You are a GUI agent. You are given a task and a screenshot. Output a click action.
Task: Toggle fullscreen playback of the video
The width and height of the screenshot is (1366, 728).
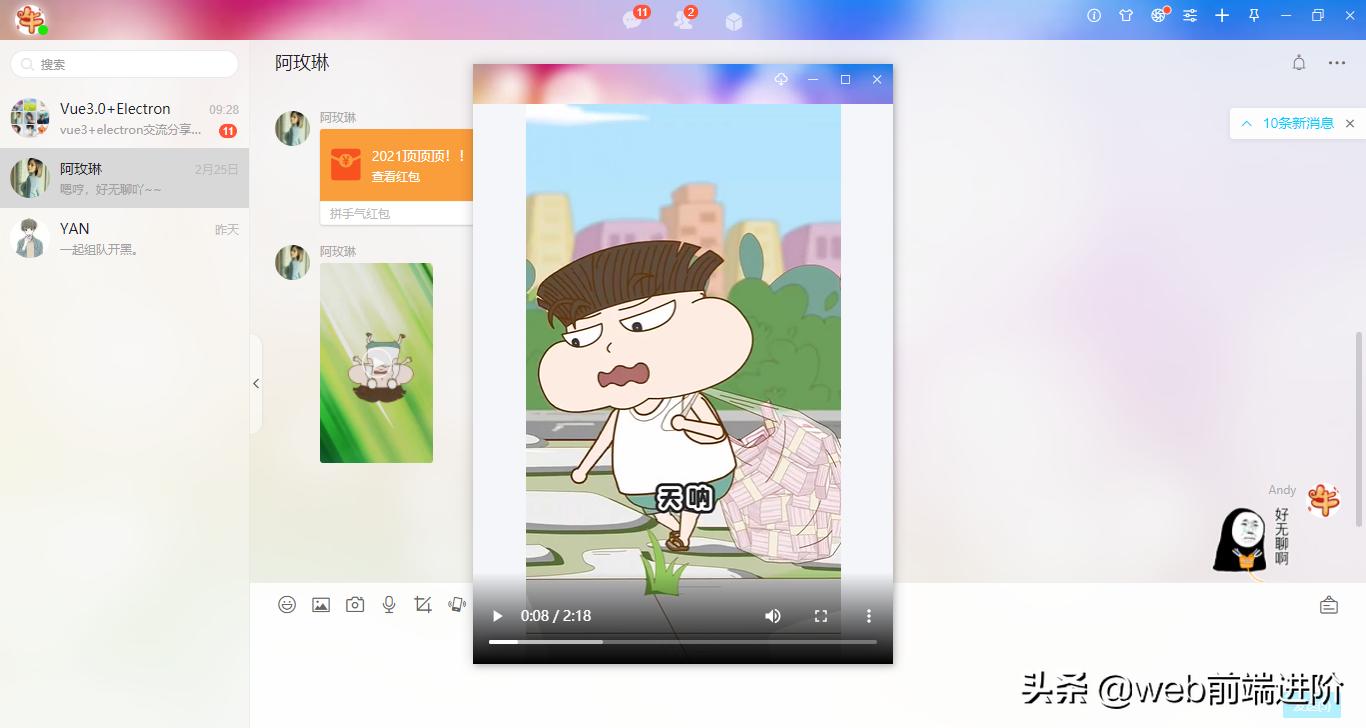click(820, 616)
